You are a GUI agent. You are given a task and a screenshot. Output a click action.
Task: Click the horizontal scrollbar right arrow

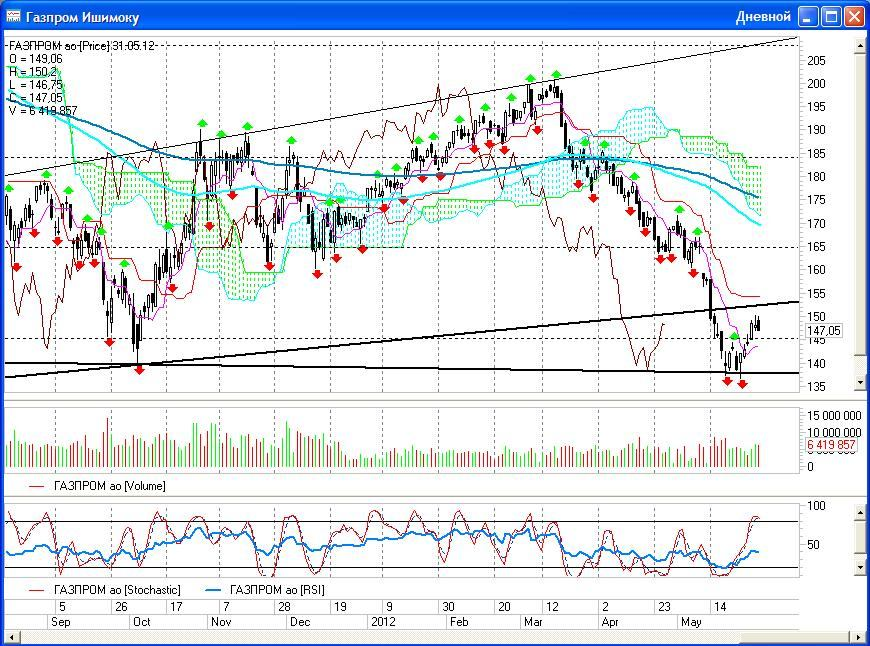[x=860, y=636]
